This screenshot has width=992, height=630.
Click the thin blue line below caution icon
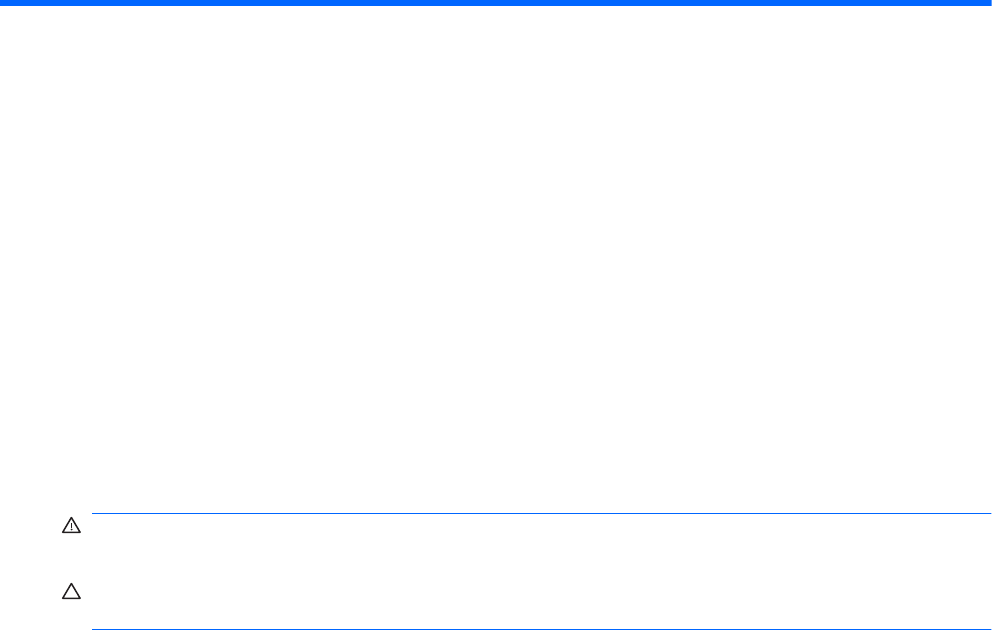[542, 629]
